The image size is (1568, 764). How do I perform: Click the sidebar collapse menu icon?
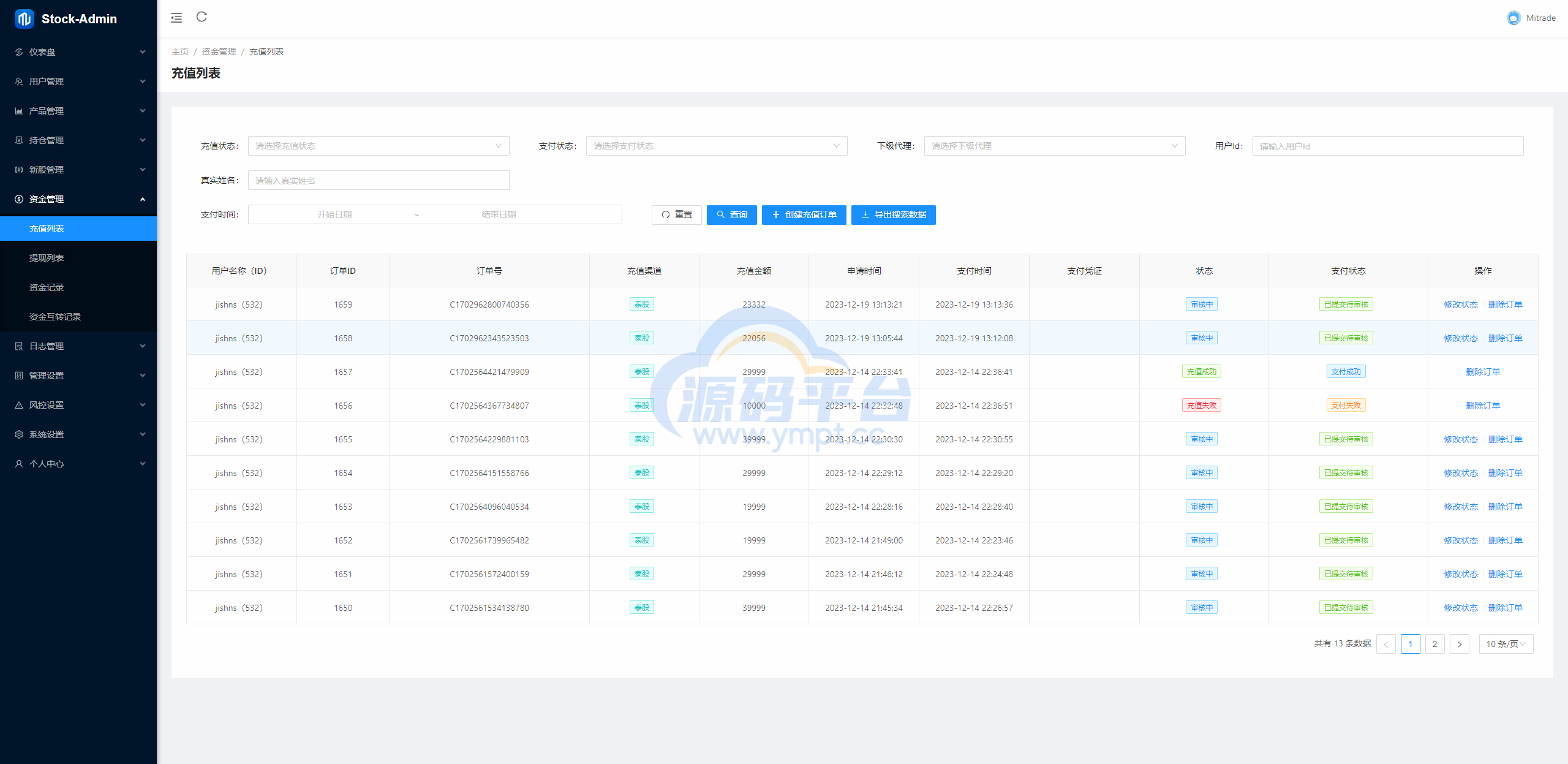point(176,18)
